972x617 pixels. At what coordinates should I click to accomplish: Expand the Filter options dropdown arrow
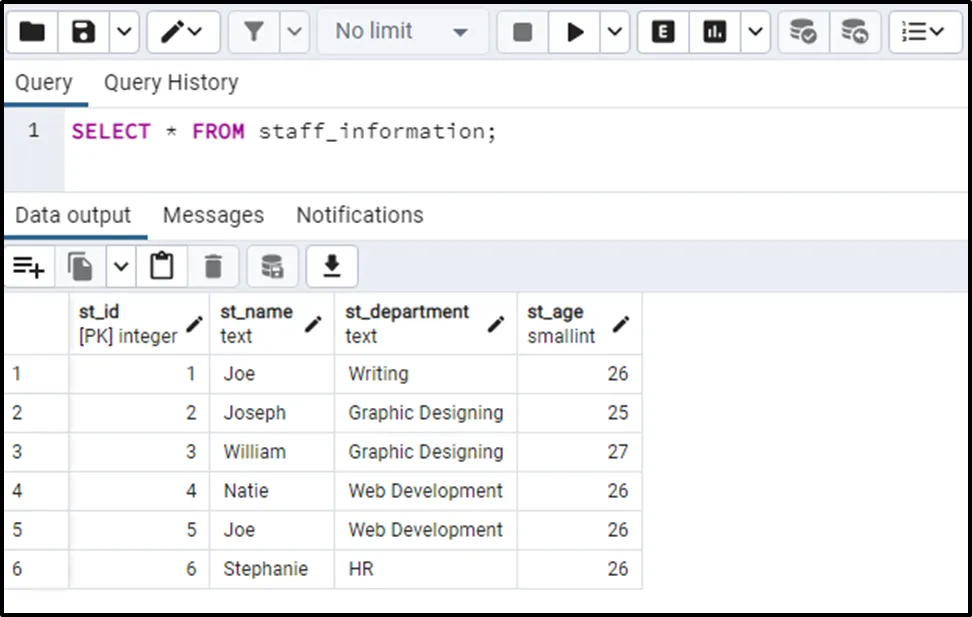pos(294,32)
